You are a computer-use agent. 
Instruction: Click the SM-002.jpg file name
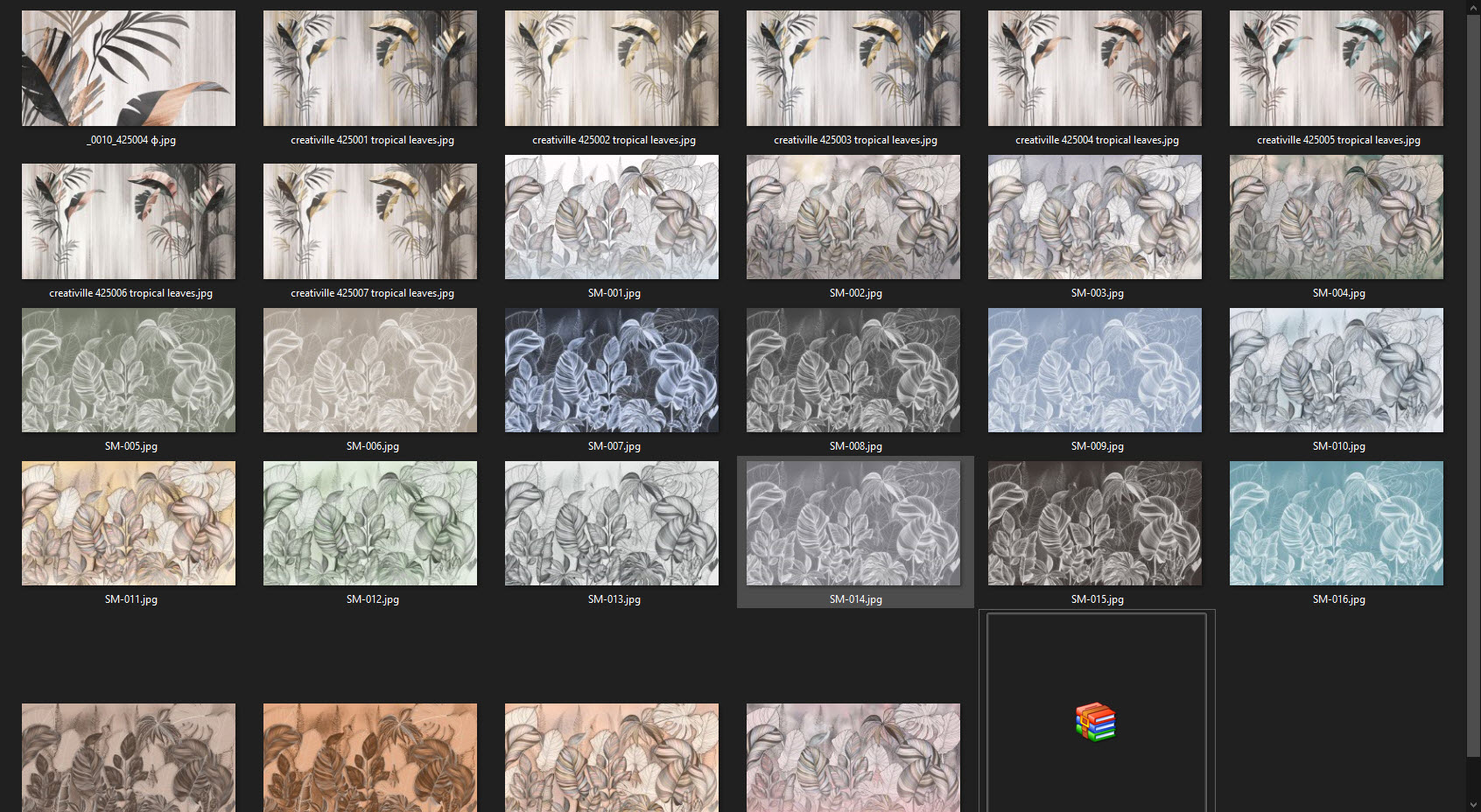click(855, 293)
